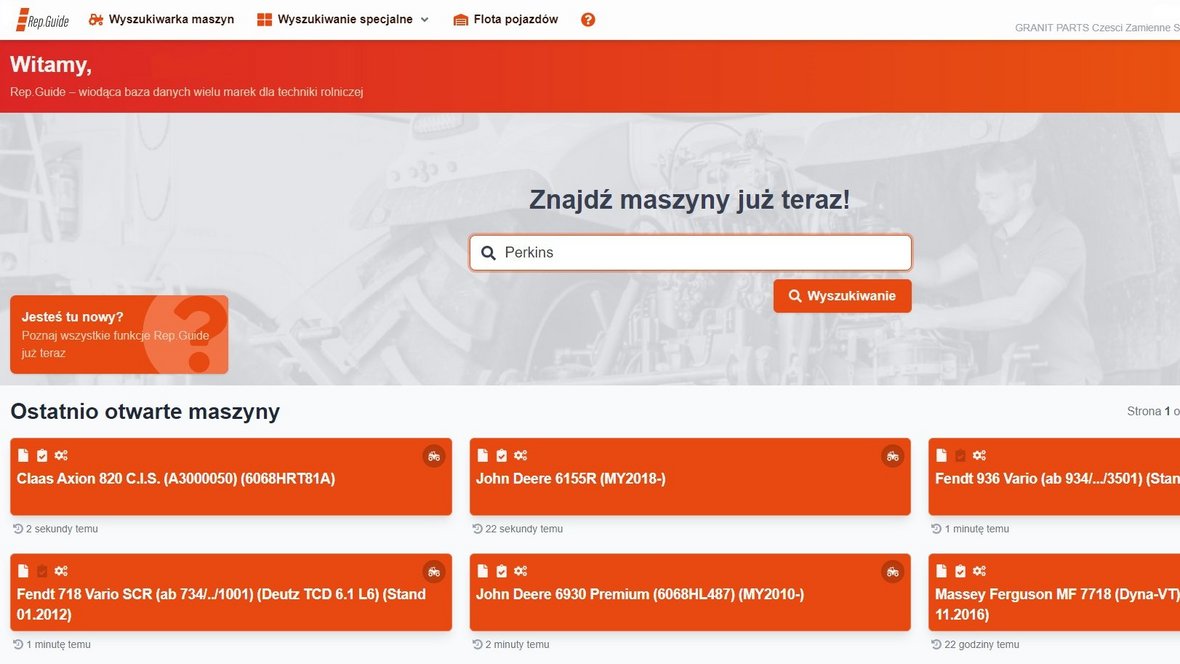The width and height of the screenshot is (1180, 664).
Task: Click the Rep.Guide logo
Action: [42, 20]
